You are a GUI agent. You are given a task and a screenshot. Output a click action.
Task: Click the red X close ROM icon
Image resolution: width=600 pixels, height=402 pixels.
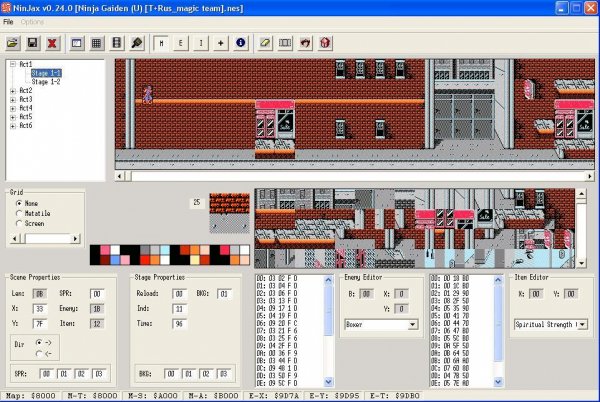pyautogui.click(x=52, y=43)
